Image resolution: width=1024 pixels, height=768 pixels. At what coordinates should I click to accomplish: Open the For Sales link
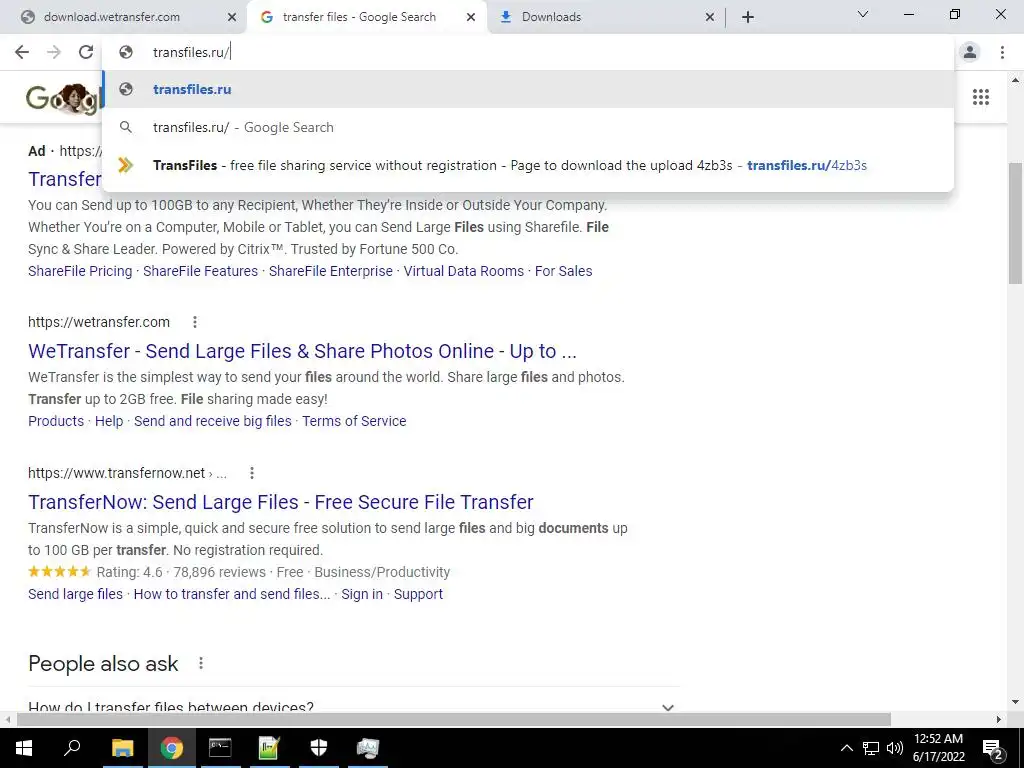[564, 271]
